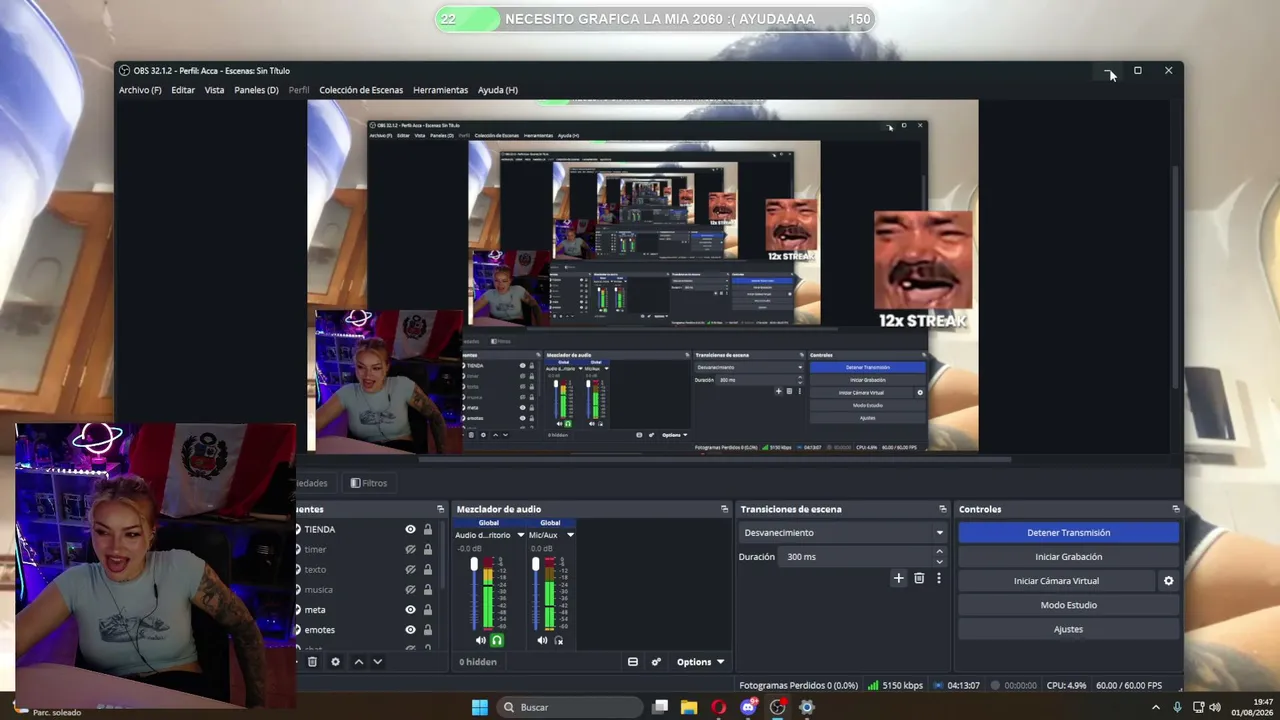This screenshot has height=720, width=1280.
Task: Open Ayuda (H) menu
Action: (498, 90)
